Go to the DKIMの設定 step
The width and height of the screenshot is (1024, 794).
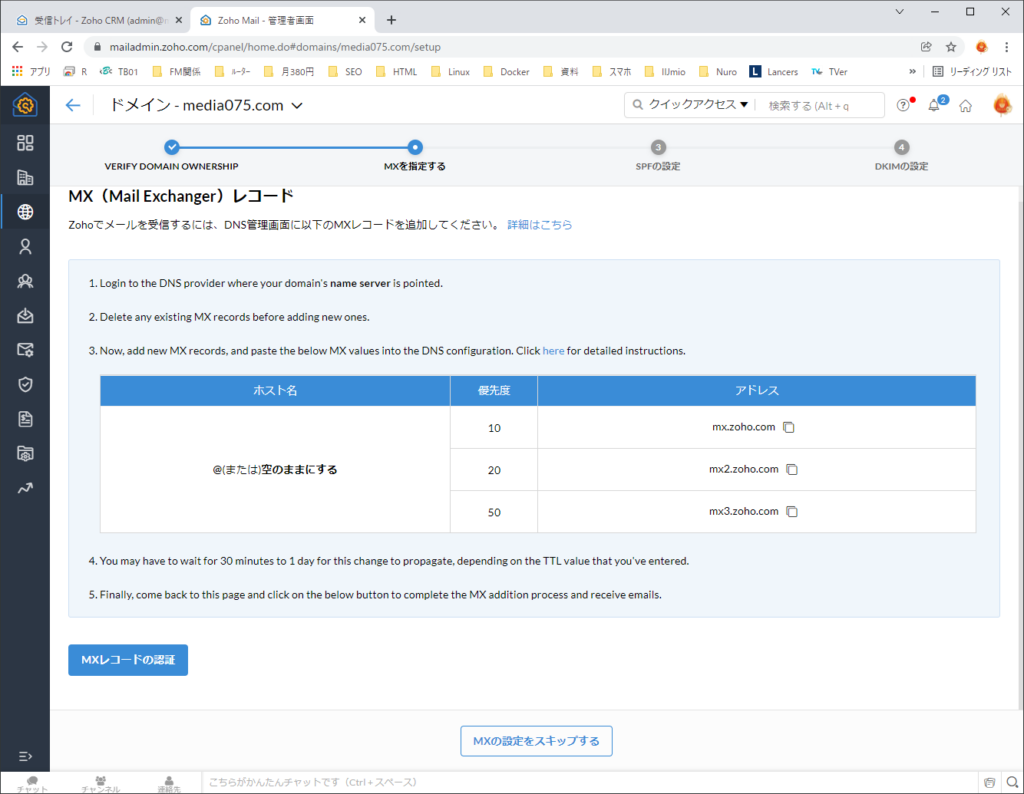901,155
